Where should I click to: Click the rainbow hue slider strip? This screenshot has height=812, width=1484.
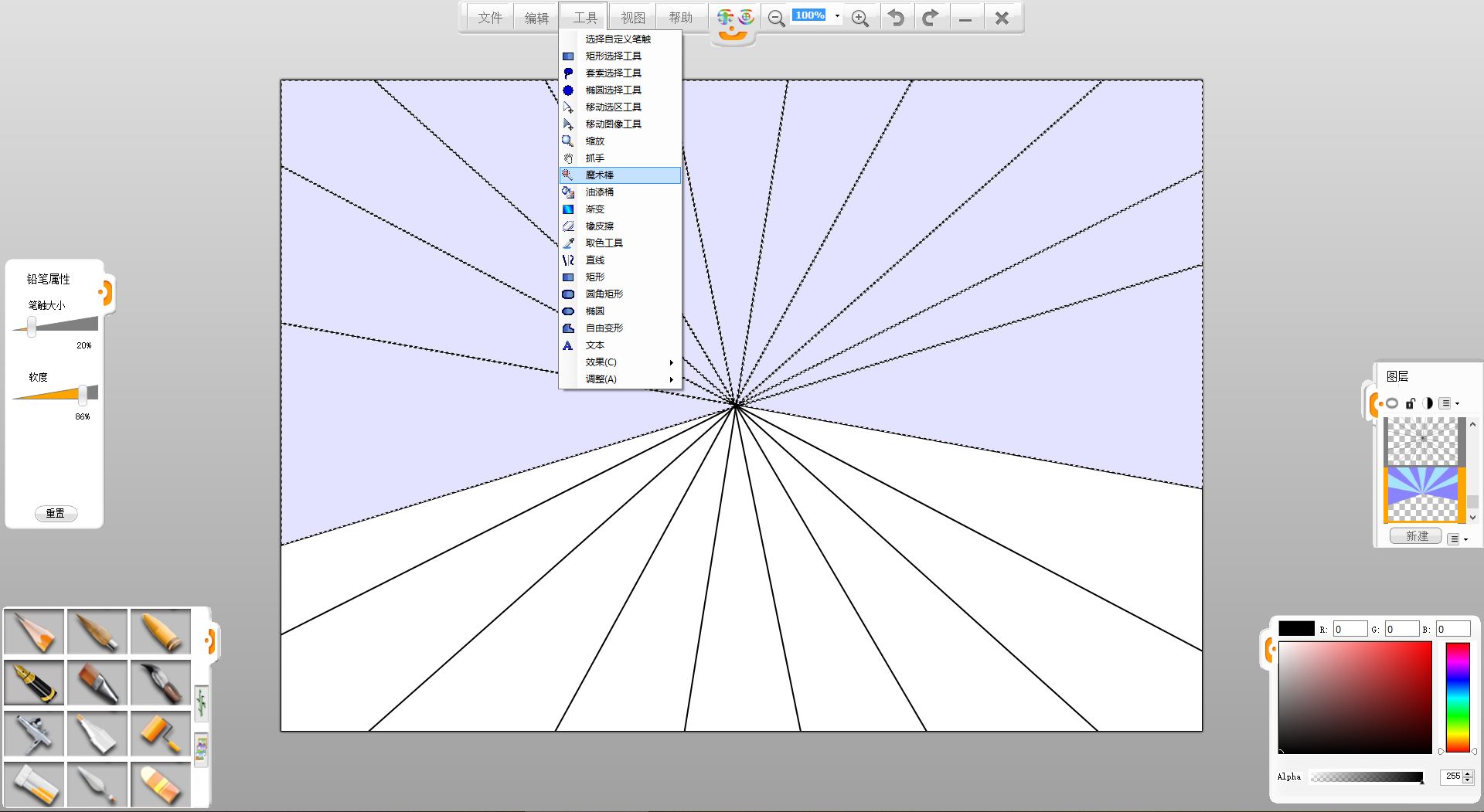click(x=1457, y=697)
